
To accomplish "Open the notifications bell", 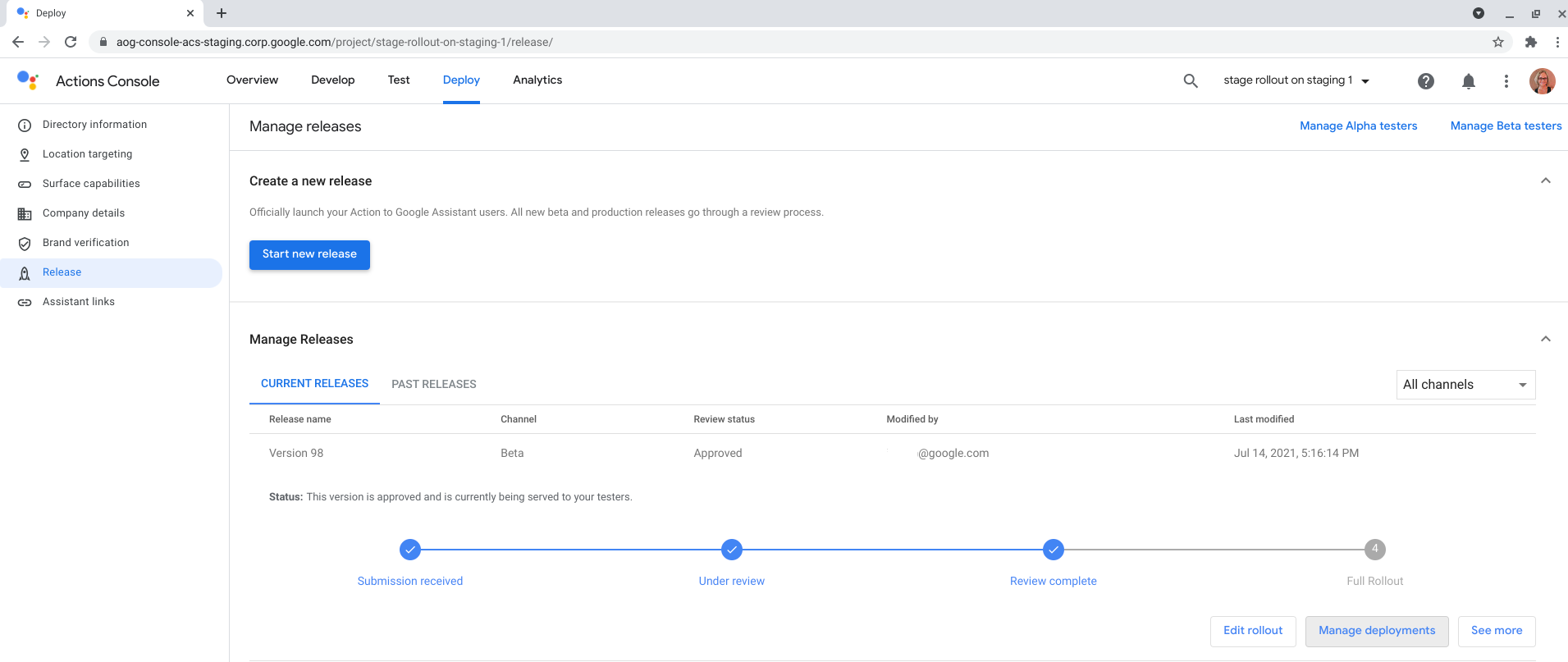I will [1468, 80].
